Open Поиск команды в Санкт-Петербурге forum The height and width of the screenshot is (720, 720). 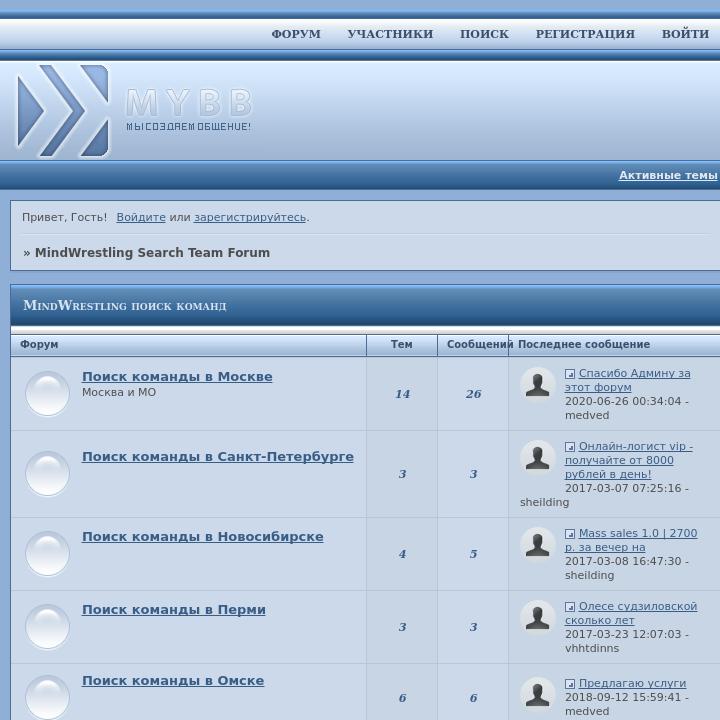click(218, 457)
